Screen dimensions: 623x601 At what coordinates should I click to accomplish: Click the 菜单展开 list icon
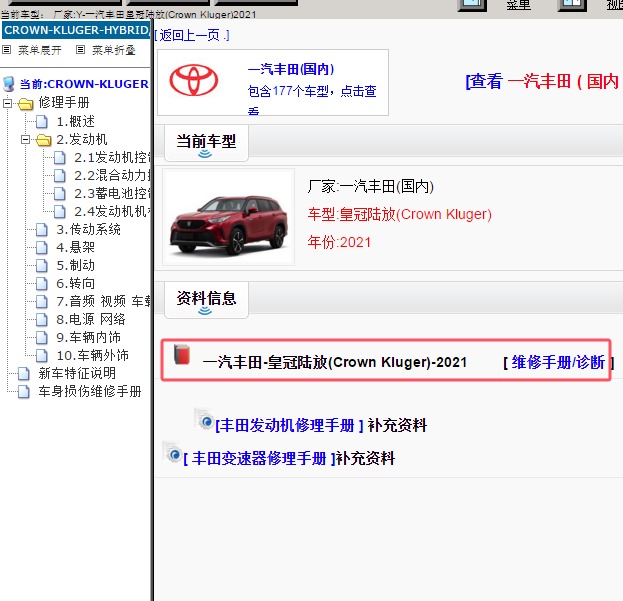pyautogui.click(x=6, y=50)
